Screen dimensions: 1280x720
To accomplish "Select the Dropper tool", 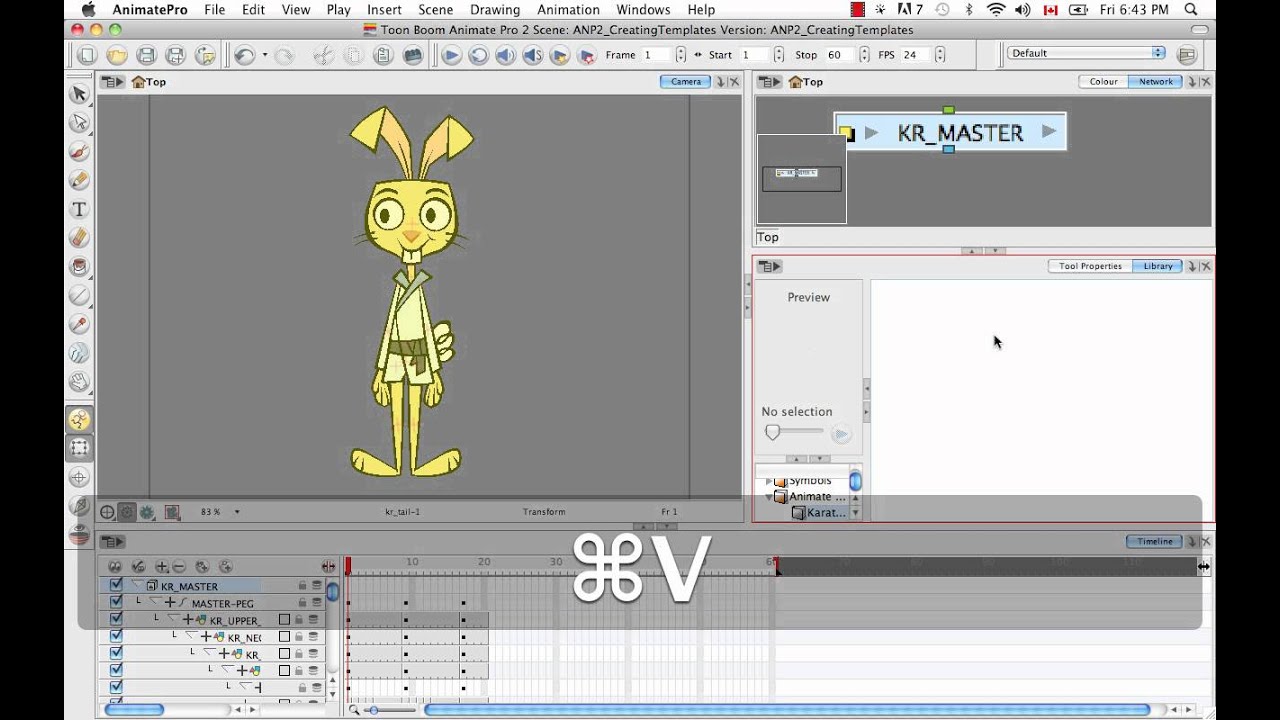I will point(79,324).
